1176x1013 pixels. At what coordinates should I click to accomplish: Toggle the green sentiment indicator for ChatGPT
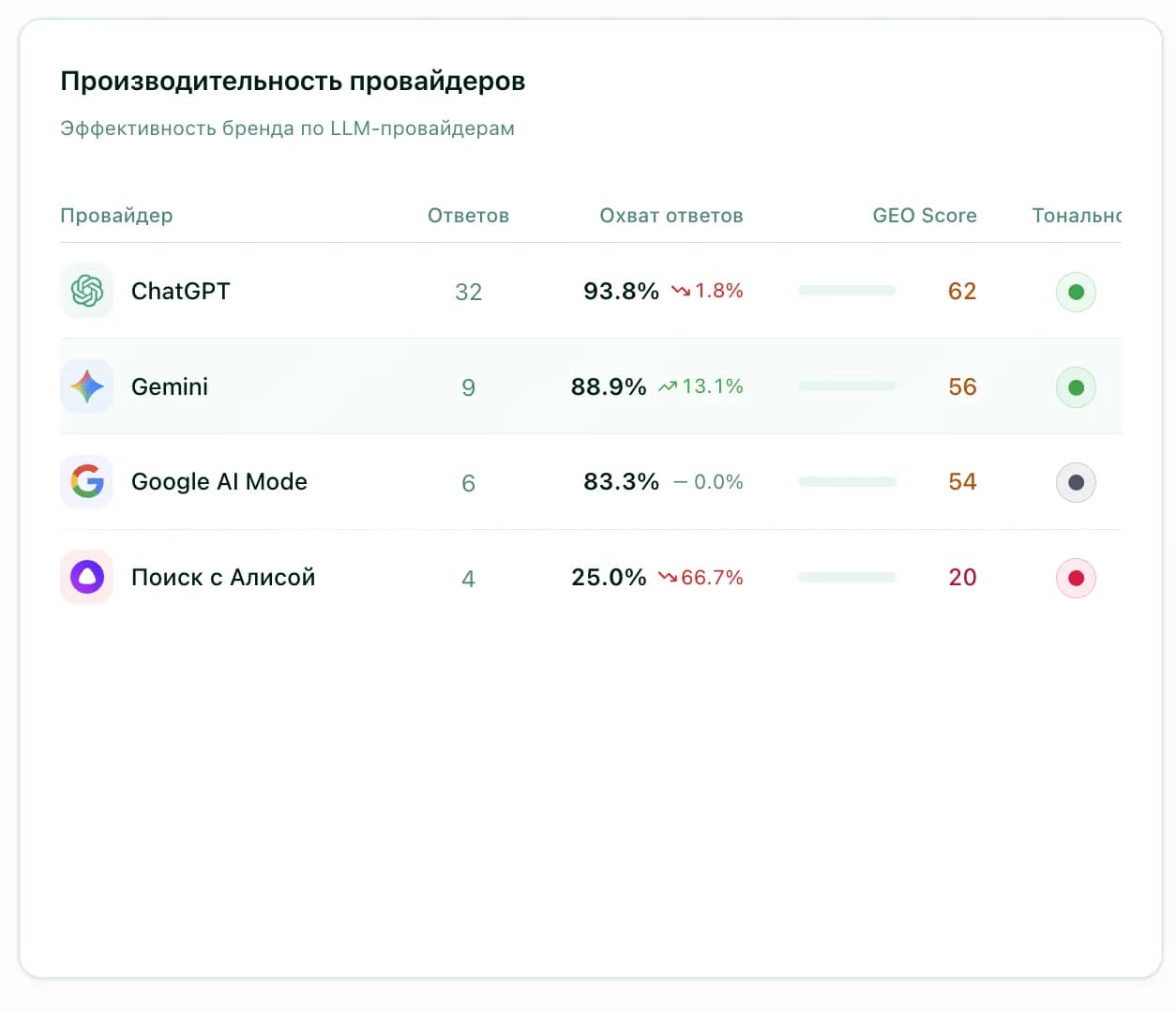pos(1076,292)
